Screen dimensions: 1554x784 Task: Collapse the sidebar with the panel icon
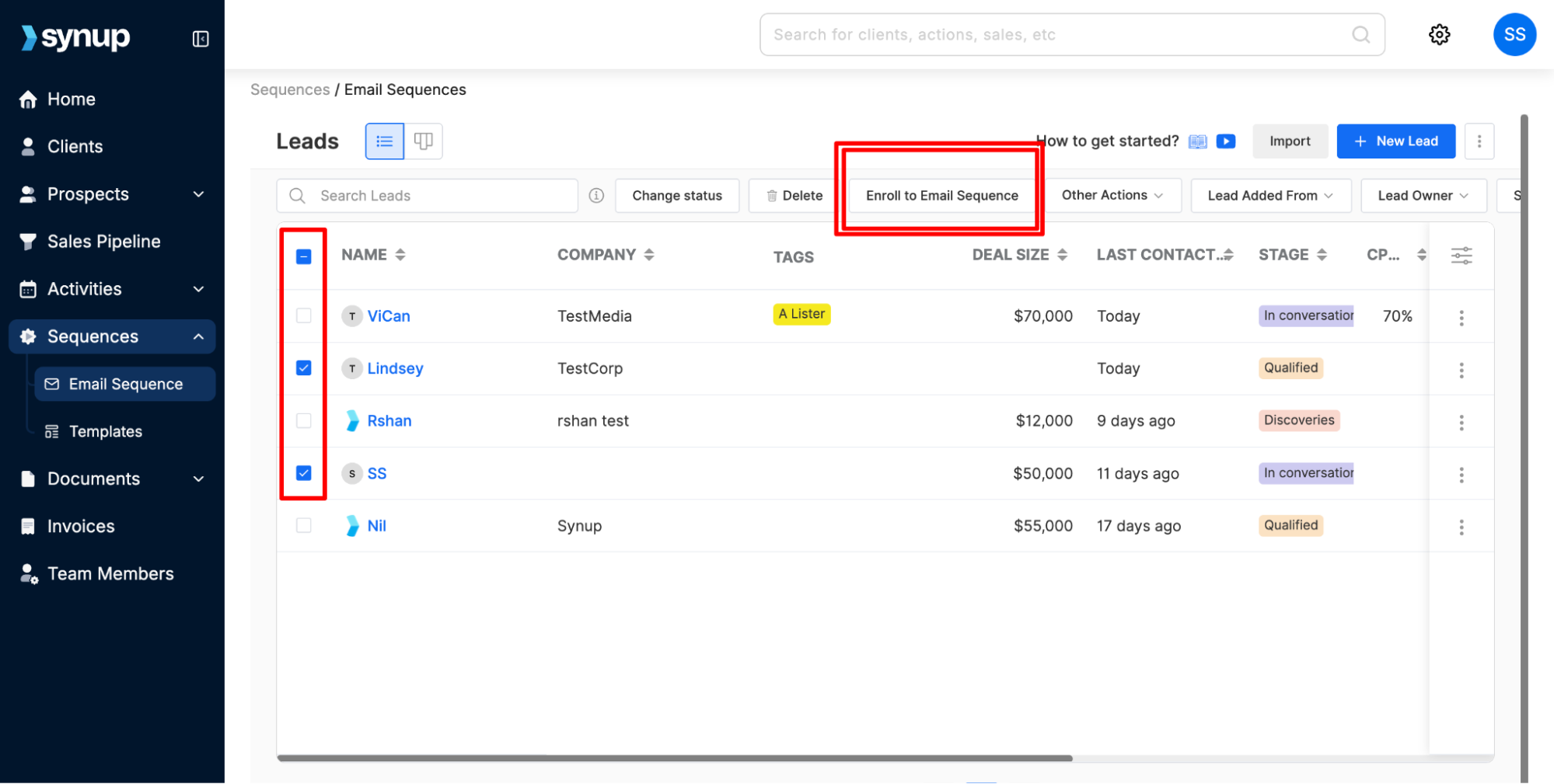pyautogui.click(x=201, y=39)
